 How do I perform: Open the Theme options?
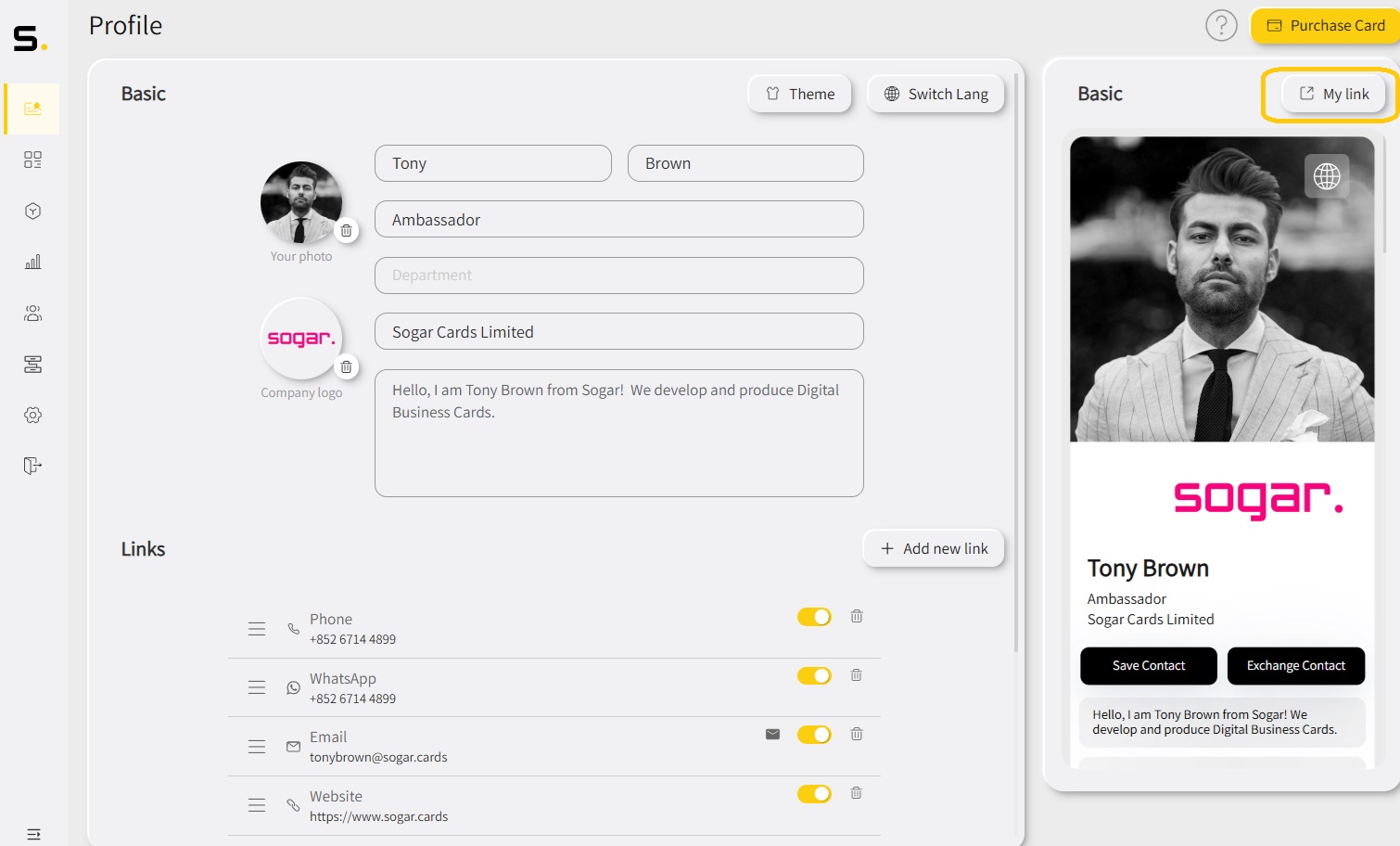[x=799, y=94]
